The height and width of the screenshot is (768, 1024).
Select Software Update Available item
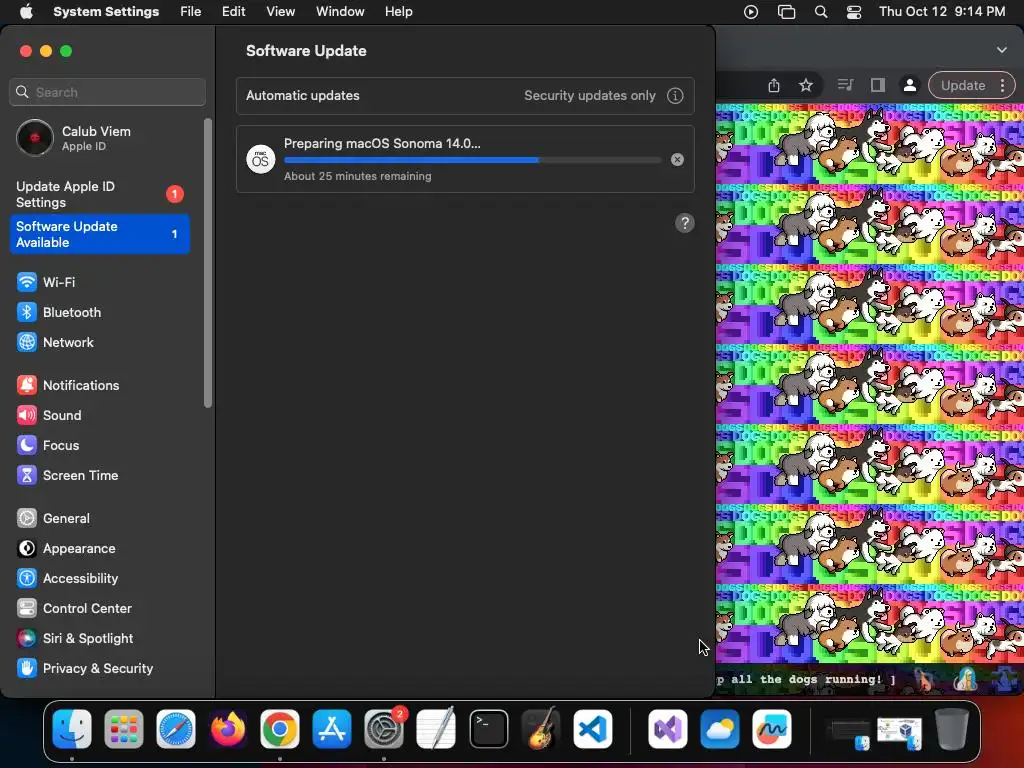coord(99,234)
